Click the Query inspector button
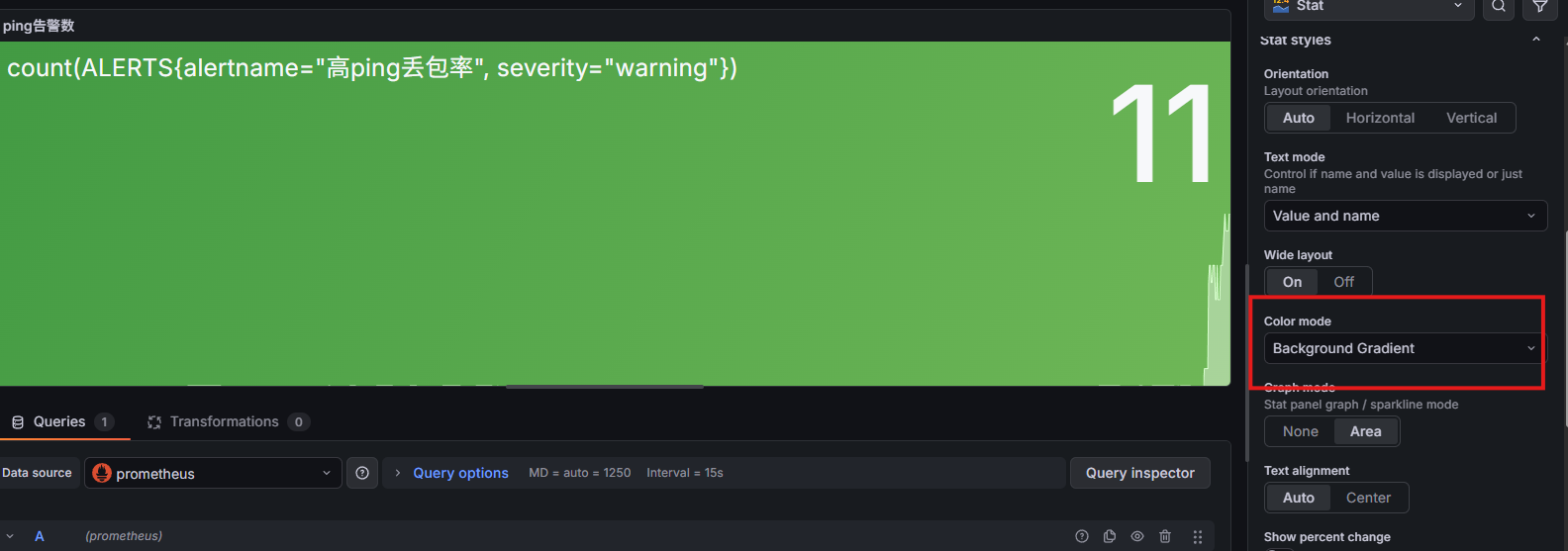This screenshot has height=551, width=1568. (1139, 473)
